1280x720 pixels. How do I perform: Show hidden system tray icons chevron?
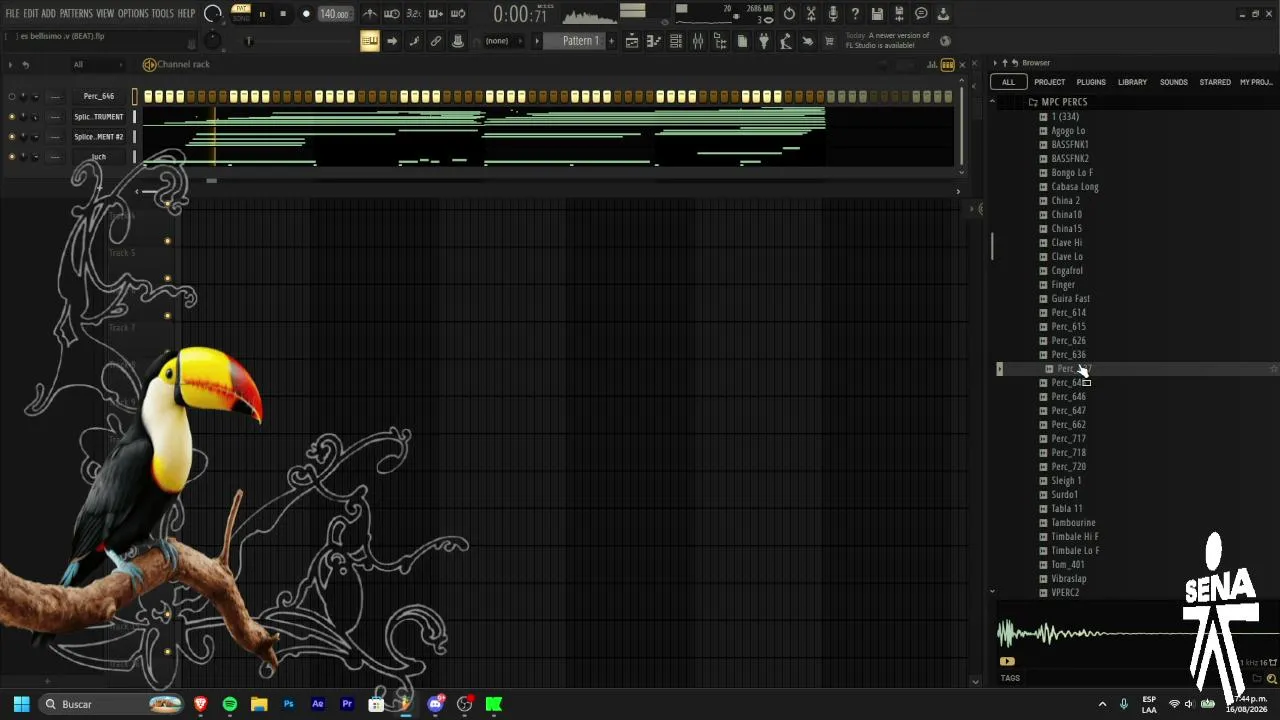click(1103, 704)
